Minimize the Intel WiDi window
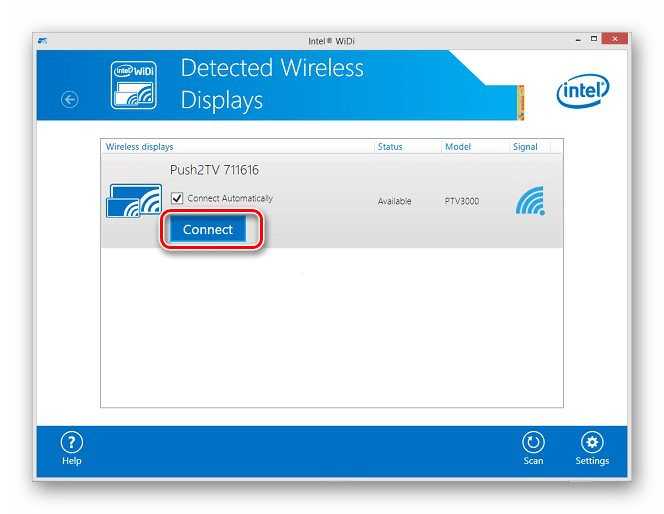 coord(578,40)
